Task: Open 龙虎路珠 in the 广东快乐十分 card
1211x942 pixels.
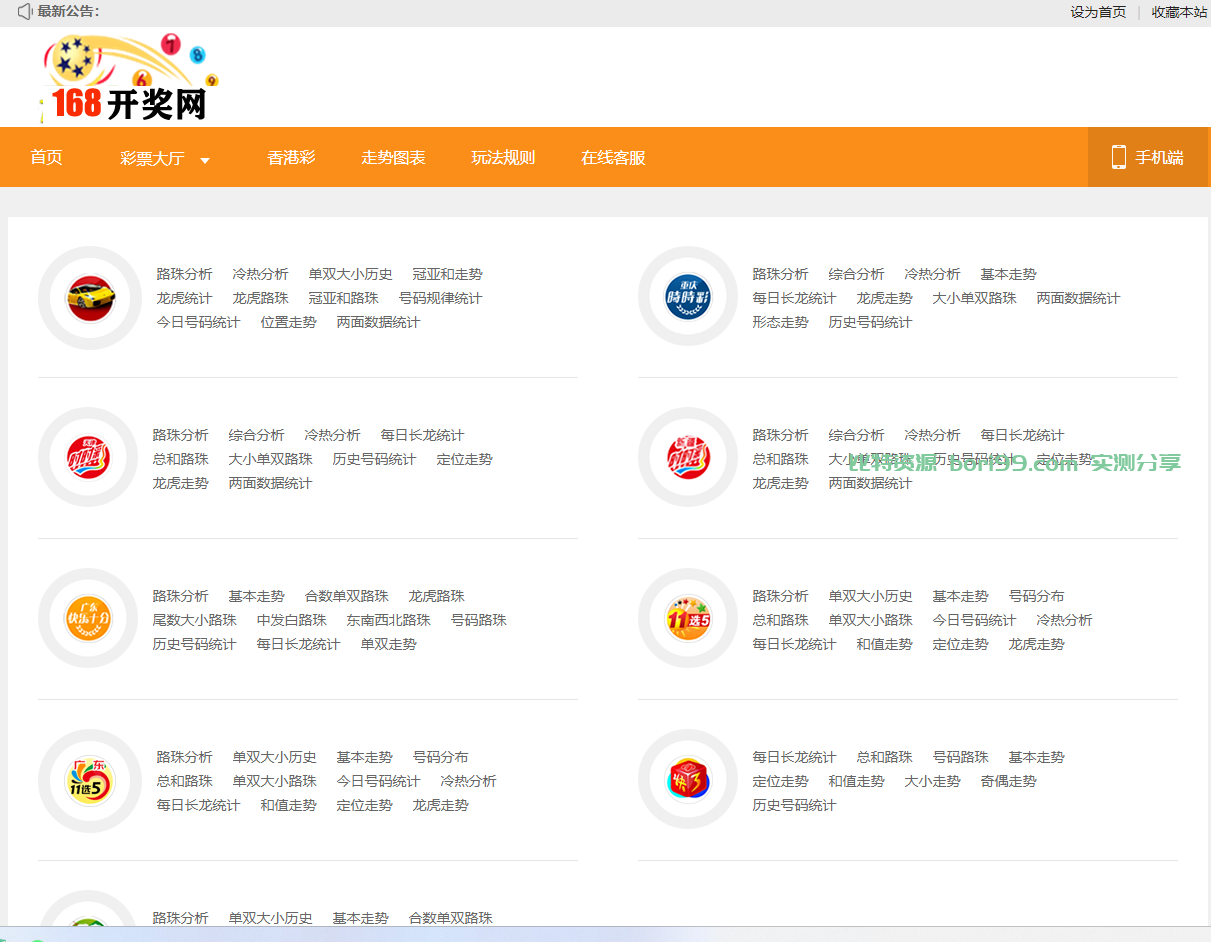Action: [x=436, y=596]
